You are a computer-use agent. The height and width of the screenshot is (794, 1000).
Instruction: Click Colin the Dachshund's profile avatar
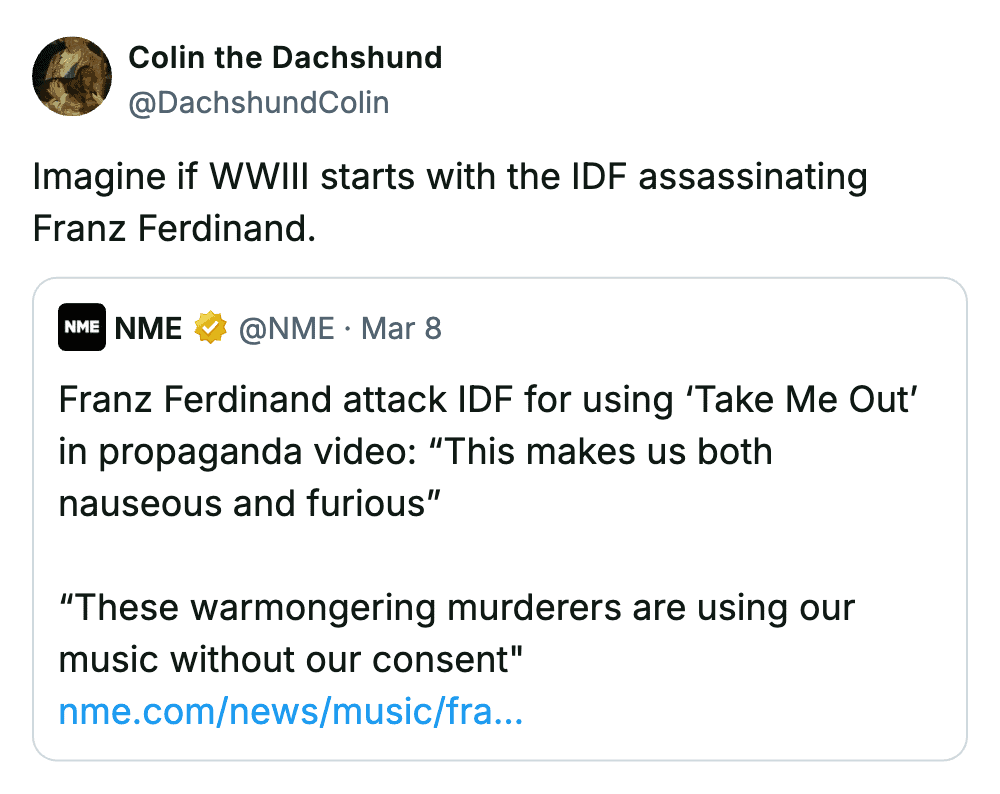tap(71, 77)
